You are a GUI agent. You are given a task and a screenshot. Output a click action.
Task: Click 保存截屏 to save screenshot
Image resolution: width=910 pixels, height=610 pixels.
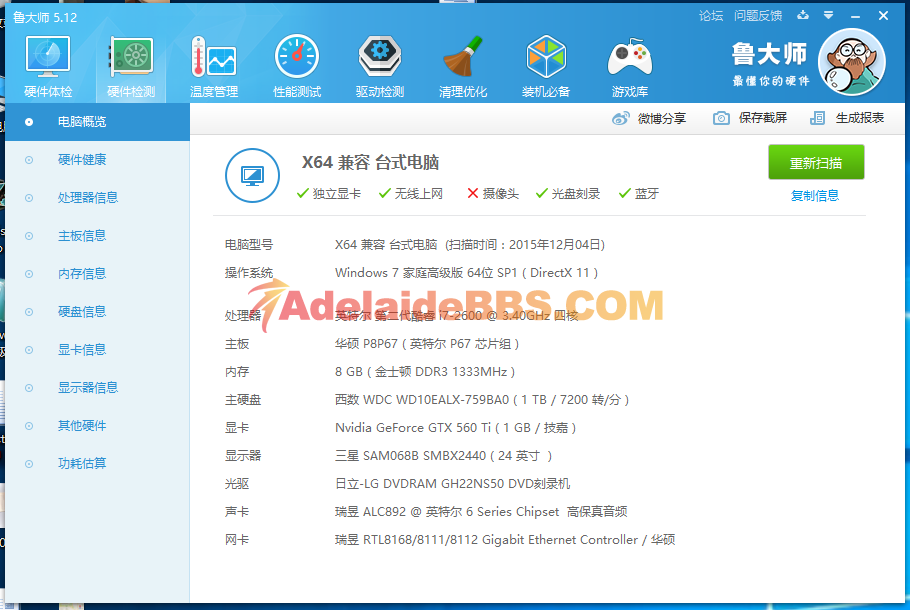[763, 118]
